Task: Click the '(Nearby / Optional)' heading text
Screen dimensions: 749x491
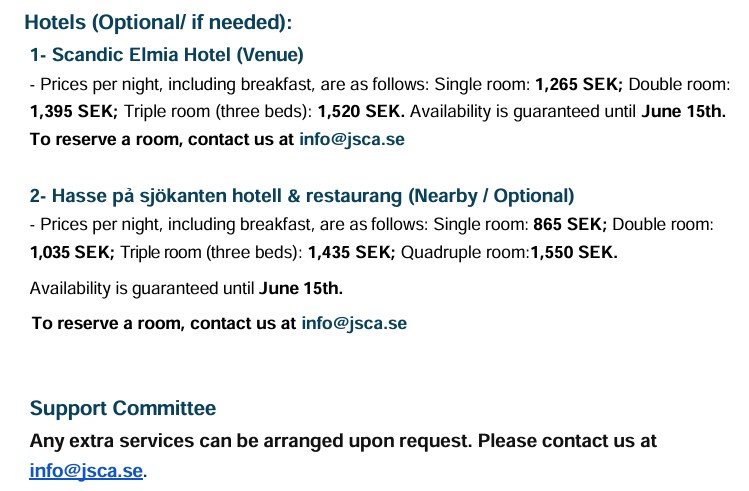Action: point(491,196)
